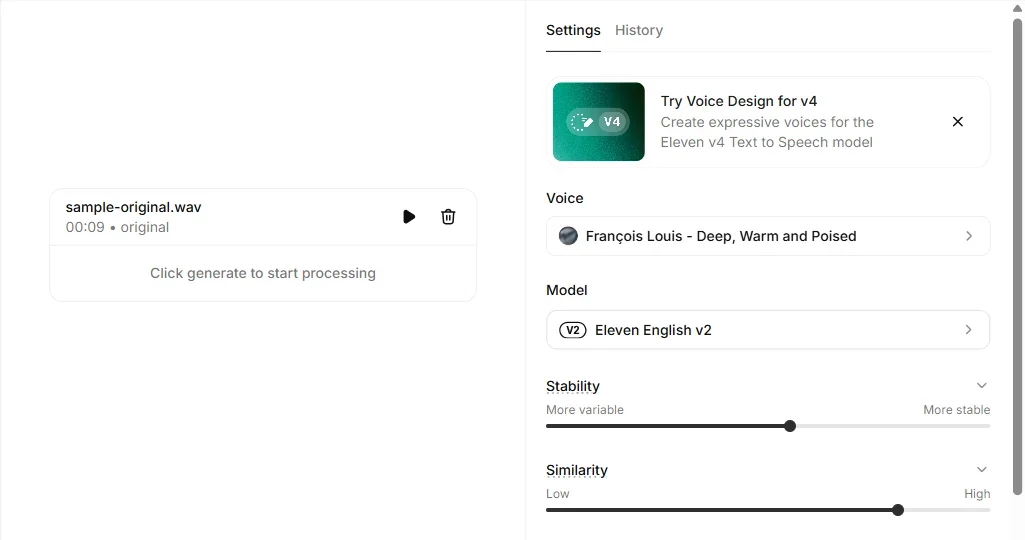Click the Stability label
Image resolution: width=1025 pixels, height=540 pixels.
point(573,386)
